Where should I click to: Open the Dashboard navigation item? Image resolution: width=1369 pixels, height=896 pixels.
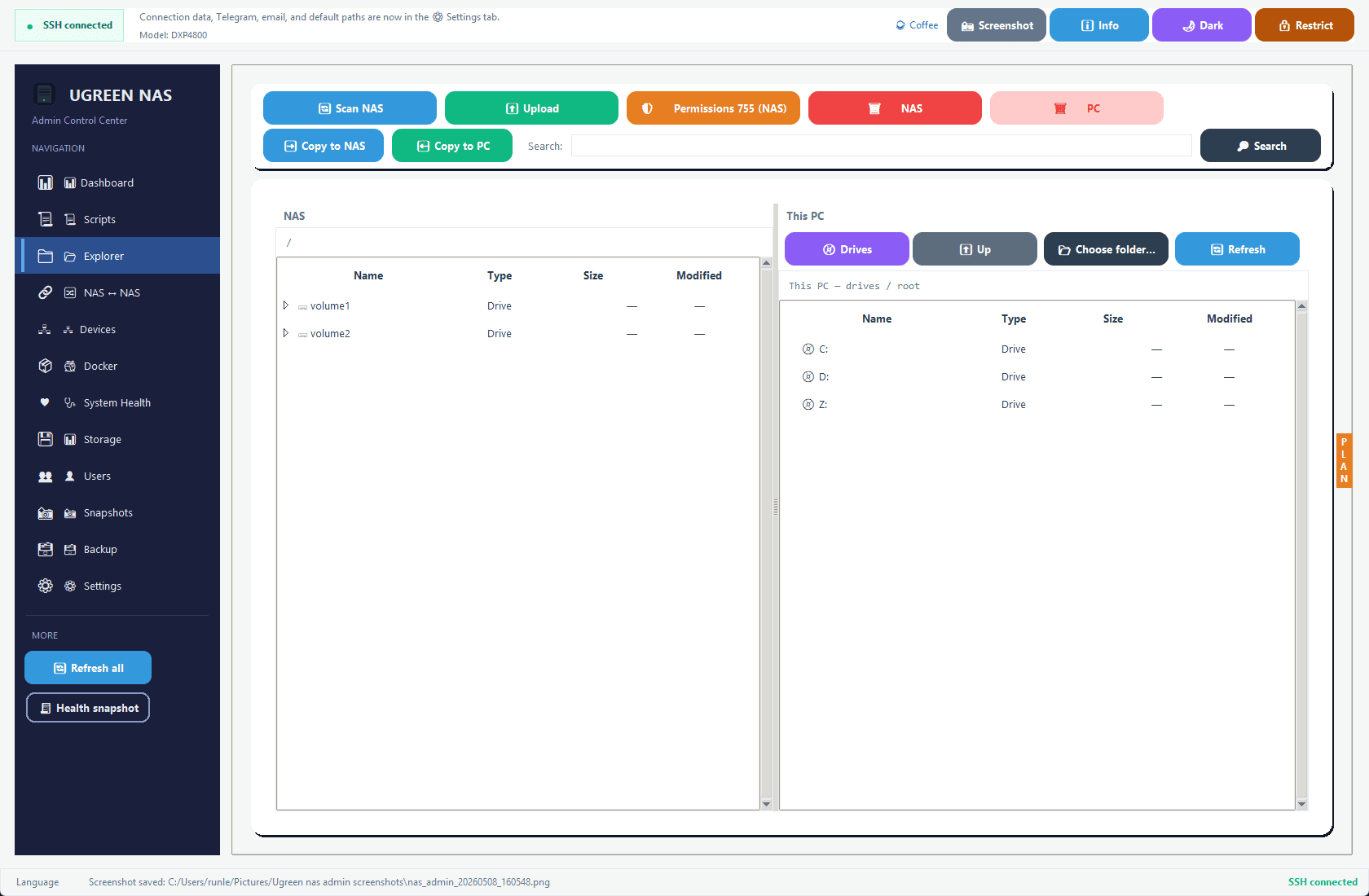click(x=117, y=182)
